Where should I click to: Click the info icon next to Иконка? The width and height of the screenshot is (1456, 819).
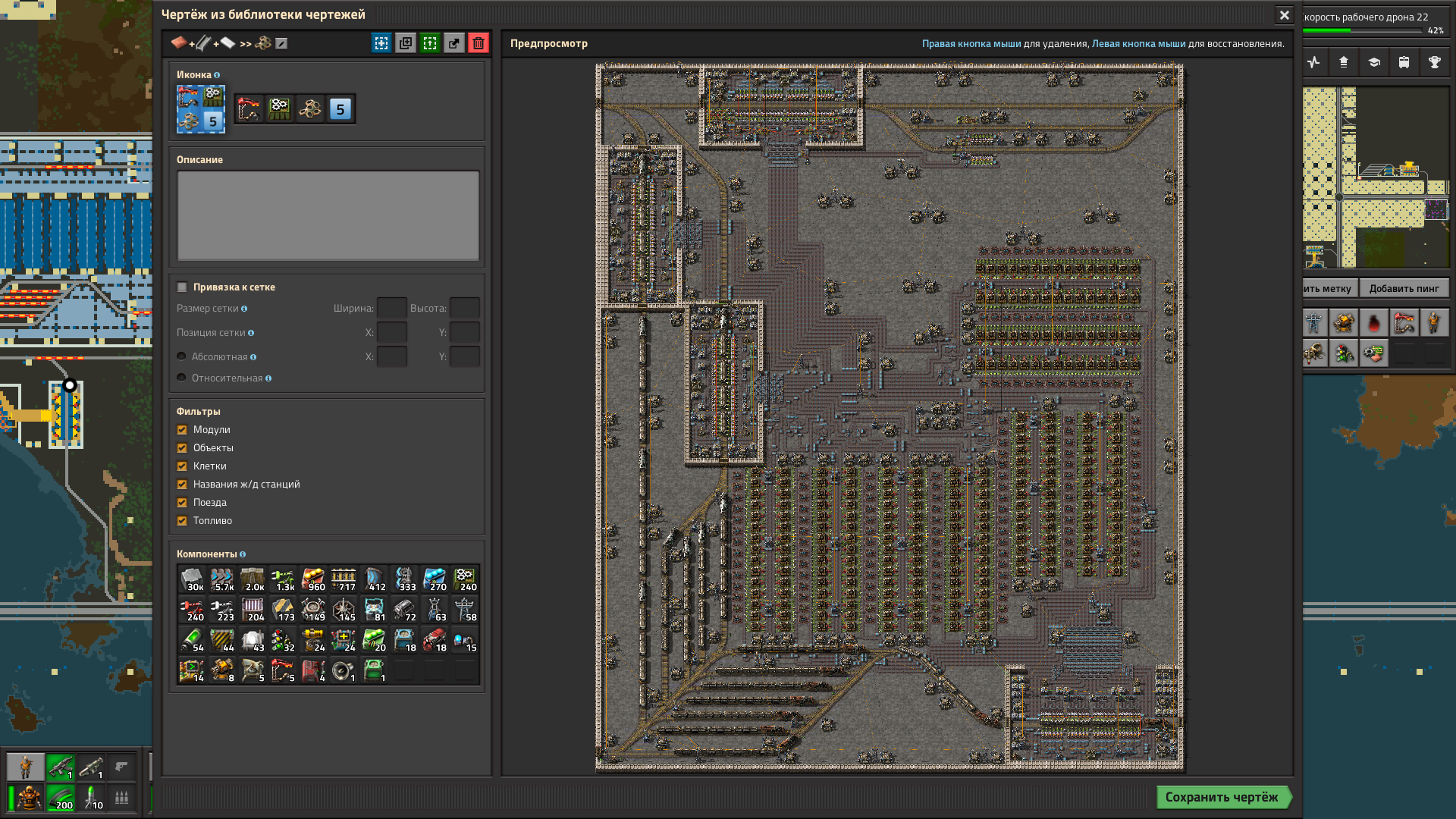(217, 75)
